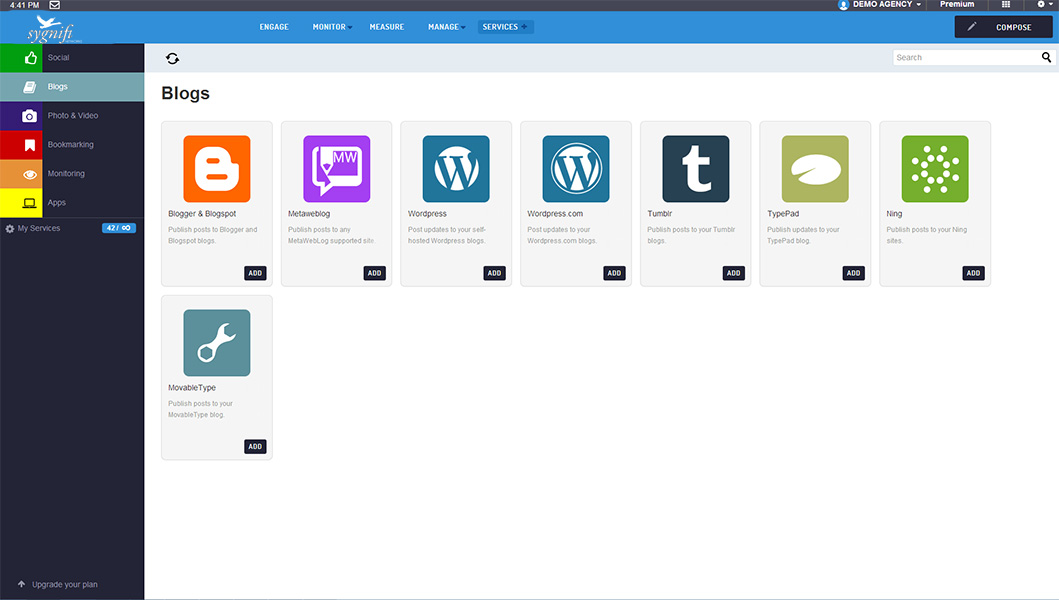Switch to Photo & Video category
The image size is (1059, 600).
tap(72, 116)
